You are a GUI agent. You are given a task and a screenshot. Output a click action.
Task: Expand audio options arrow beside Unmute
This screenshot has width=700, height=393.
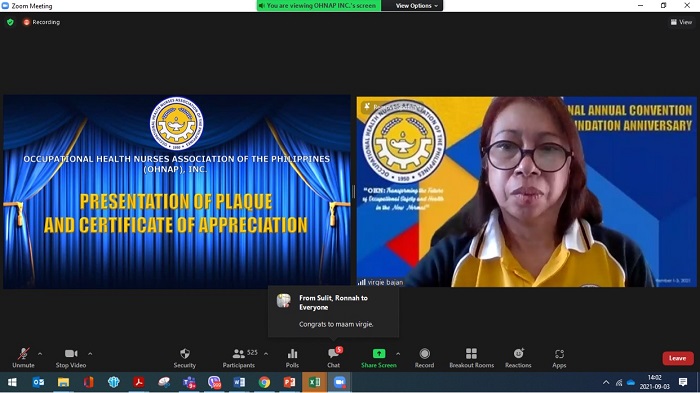click(x=40, y=354)
